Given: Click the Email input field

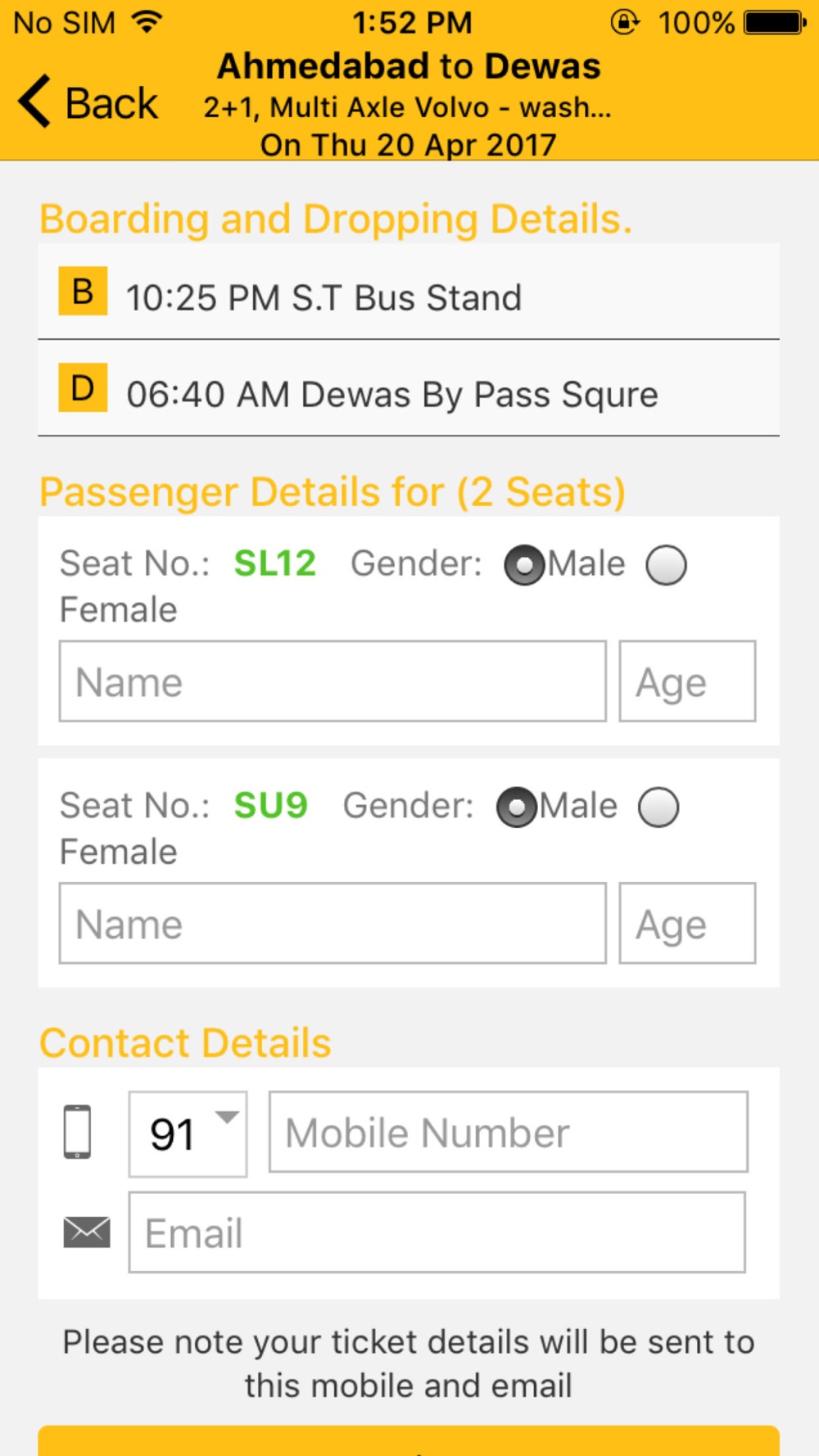Looking at the screenshot, I should tap(437, 1232).
